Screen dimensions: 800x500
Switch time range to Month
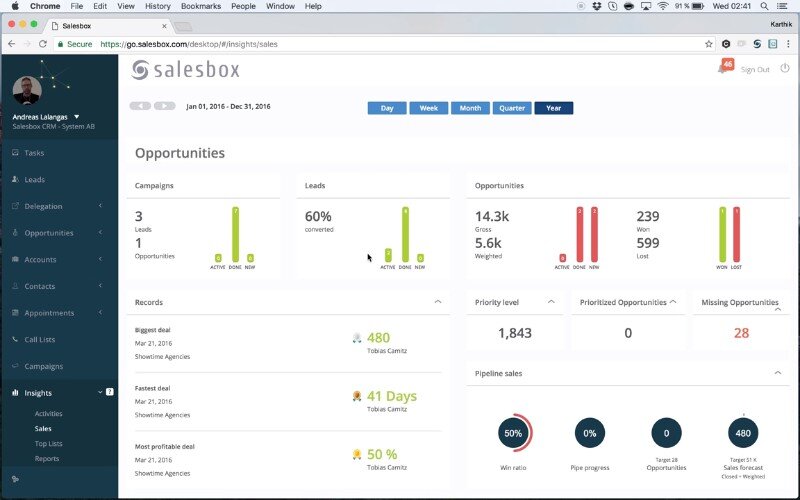click(x=470, y=108)
